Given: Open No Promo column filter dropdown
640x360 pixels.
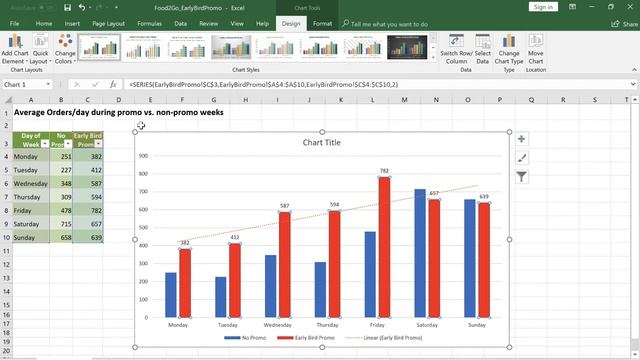Looking at the screenshot, I should tap(68, 144).
